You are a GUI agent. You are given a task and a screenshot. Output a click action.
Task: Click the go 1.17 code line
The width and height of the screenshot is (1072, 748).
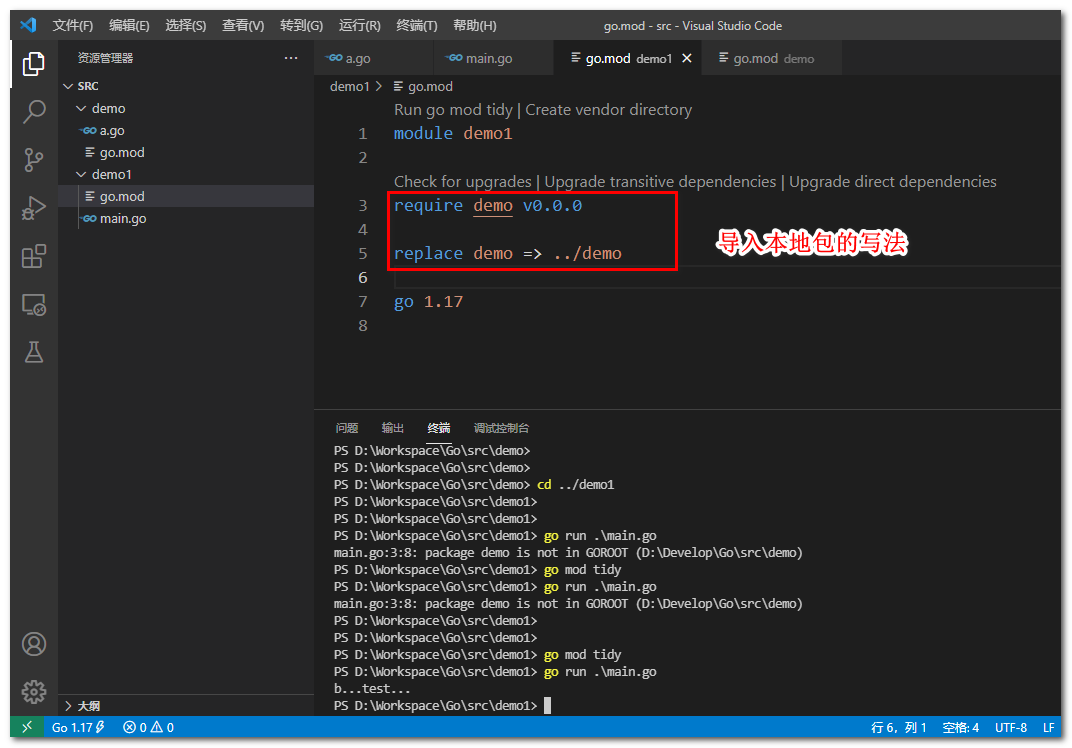(428, 302)
